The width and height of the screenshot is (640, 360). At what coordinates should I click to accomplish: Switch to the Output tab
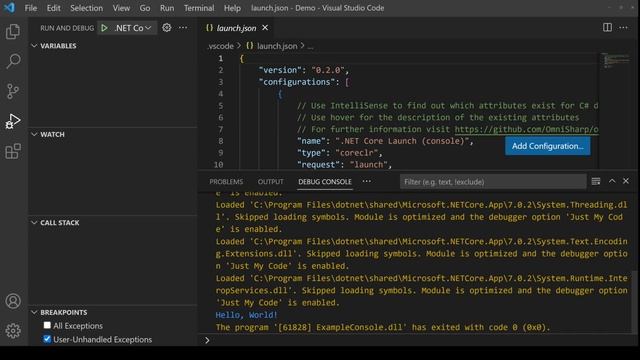[x=270, y=182]
